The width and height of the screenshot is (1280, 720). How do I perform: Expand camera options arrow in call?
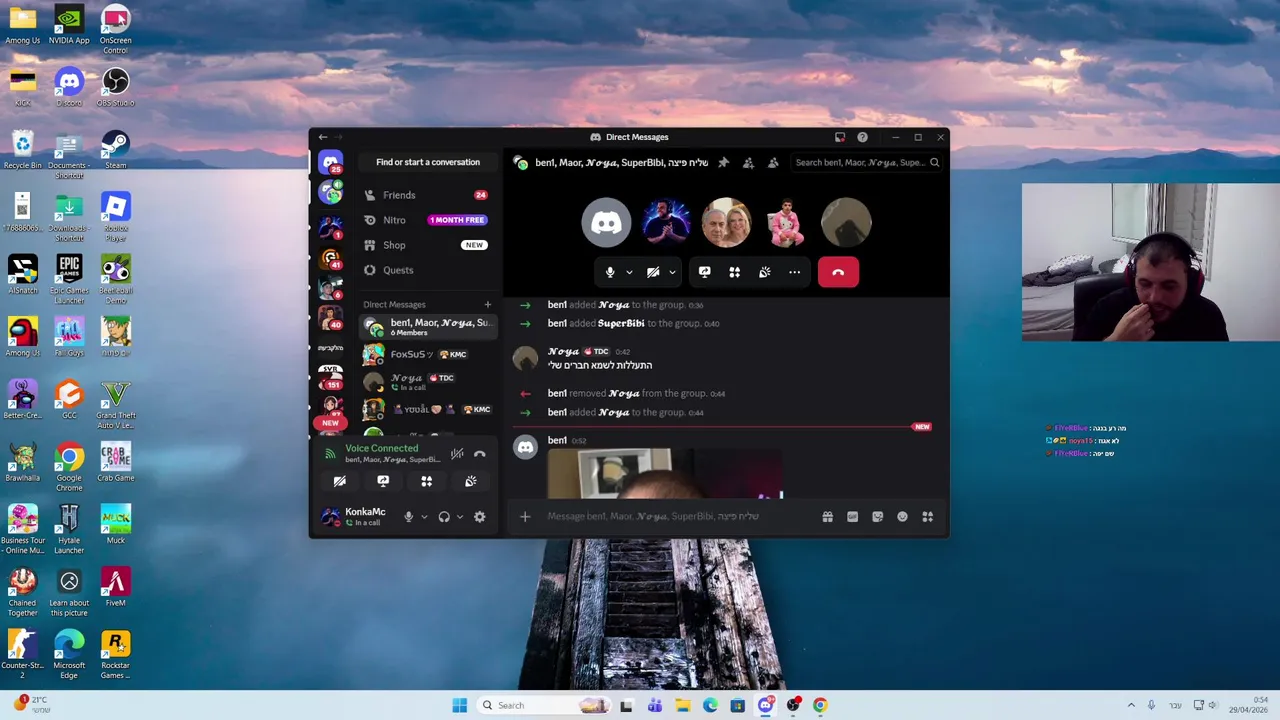point(672,272)
